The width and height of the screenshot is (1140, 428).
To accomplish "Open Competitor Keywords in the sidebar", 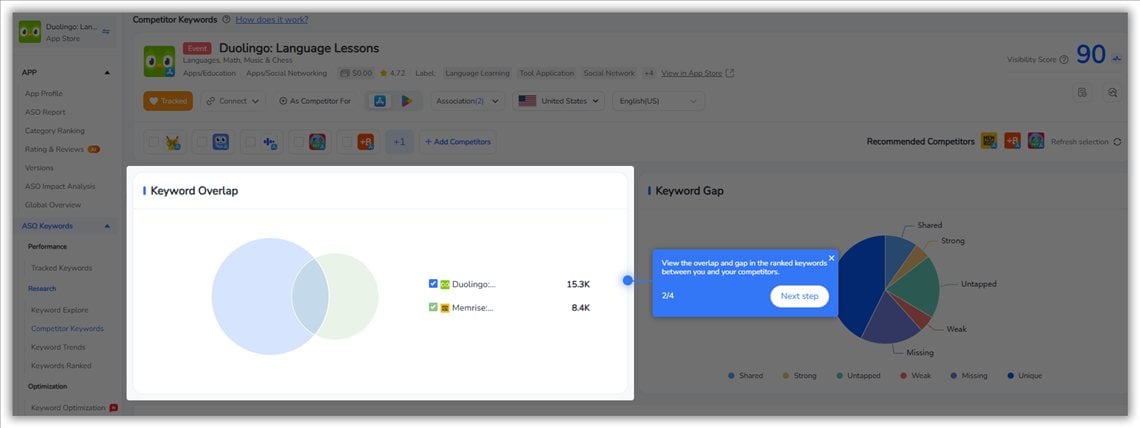I will click(68, 328).
